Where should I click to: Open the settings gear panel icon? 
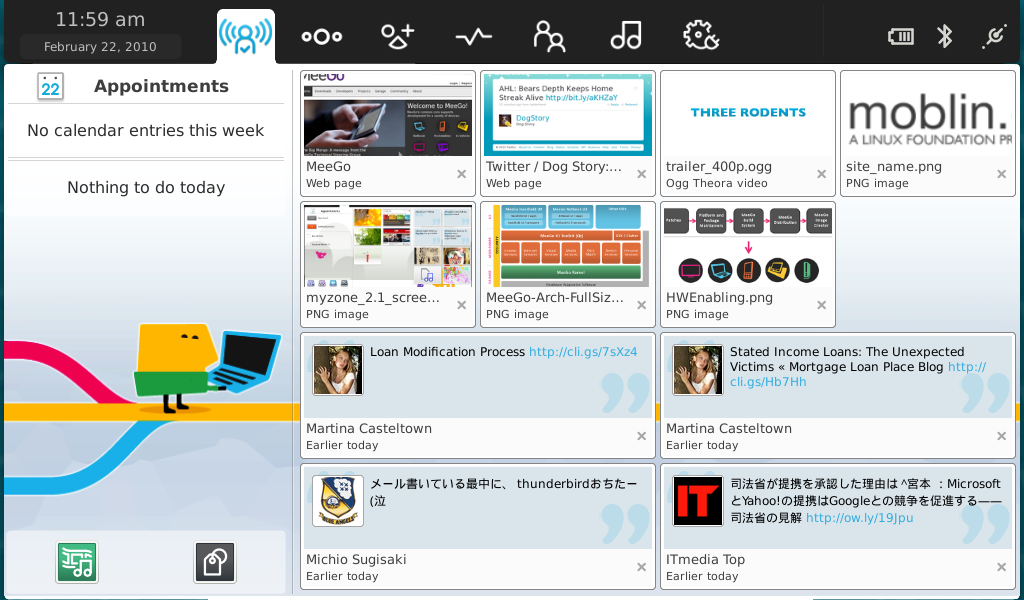701,35
